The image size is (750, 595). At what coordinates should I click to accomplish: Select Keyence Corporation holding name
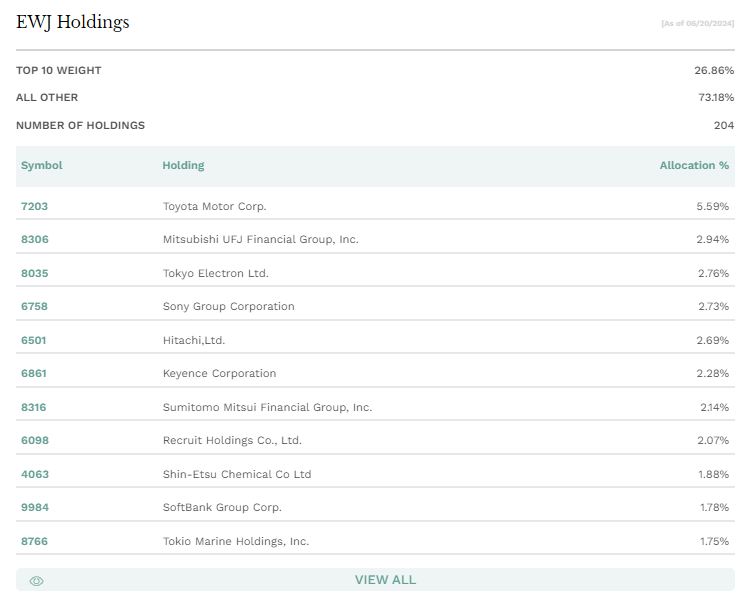[x=220, y=373]
